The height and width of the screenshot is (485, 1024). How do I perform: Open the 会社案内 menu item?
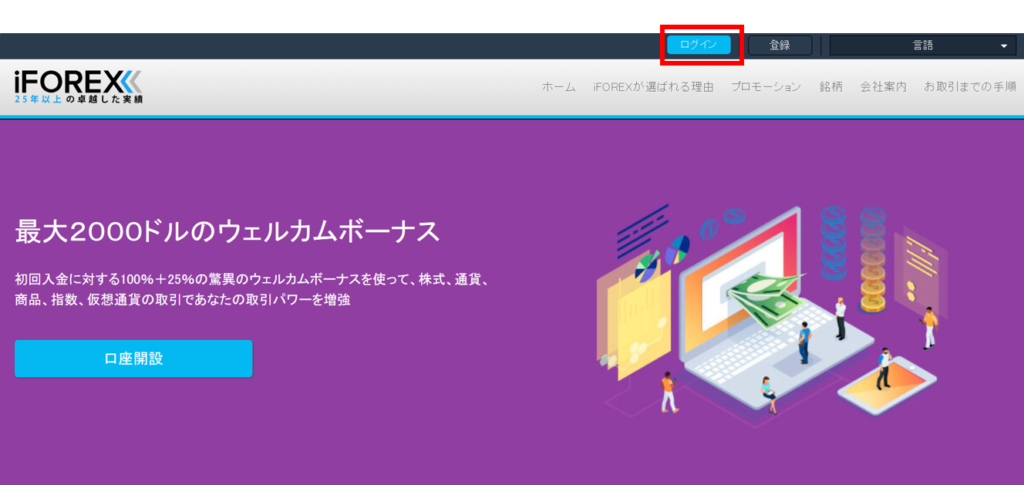pyautogui.click(x=884, y=87)
